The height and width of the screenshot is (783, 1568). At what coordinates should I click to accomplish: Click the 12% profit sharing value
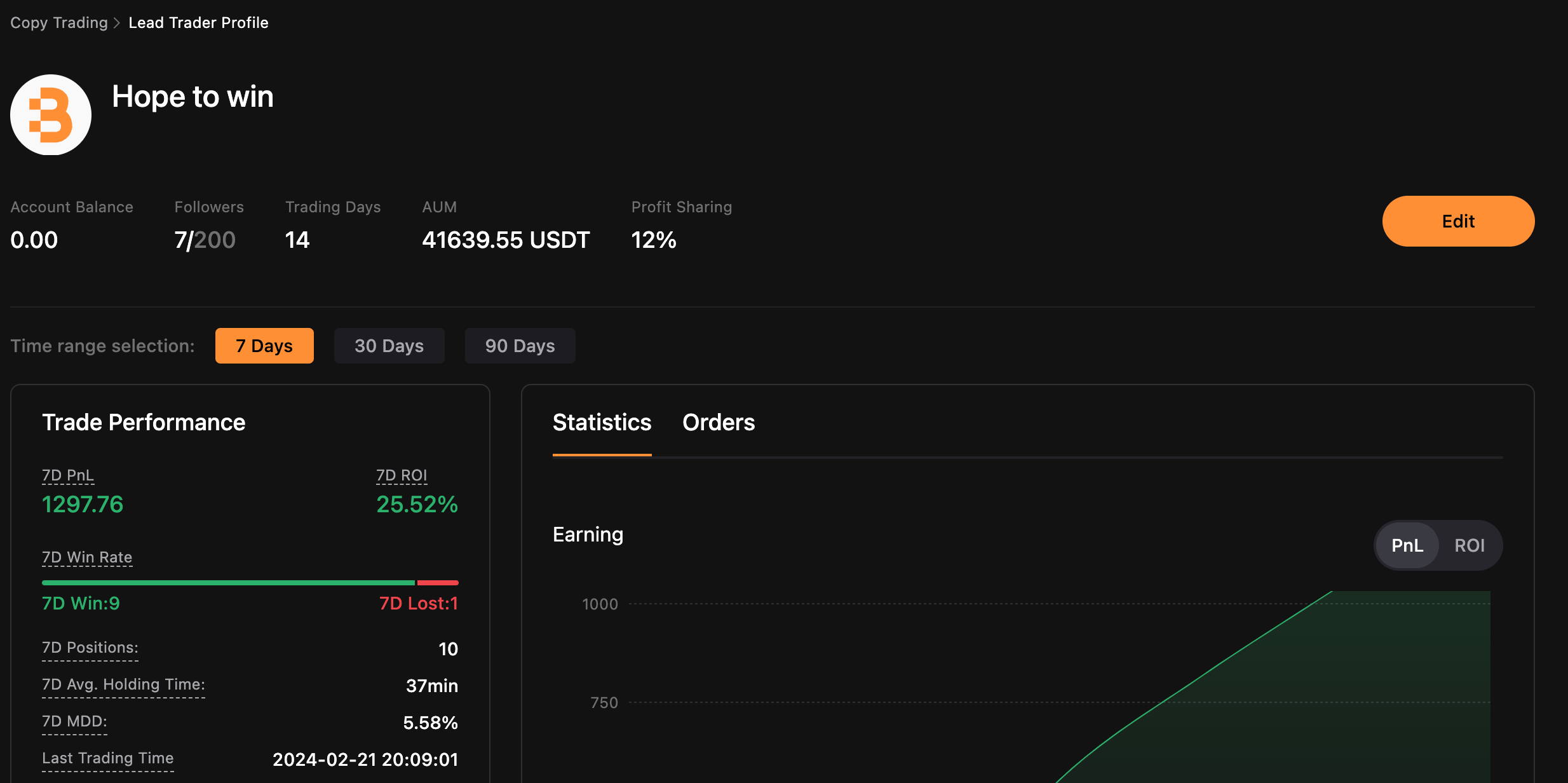point(654,240)
